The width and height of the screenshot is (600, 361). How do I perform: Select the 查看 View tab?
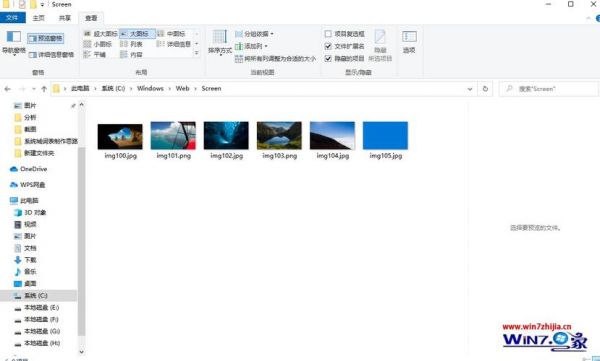tap(91, 18)
